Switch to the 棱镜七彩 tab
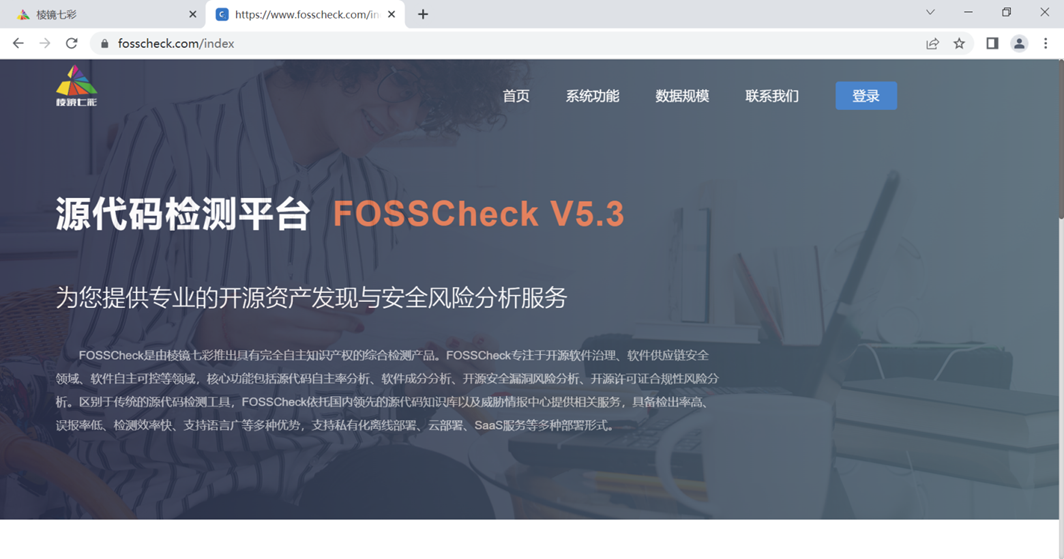The height and width of the screenshot is (559, 1064). (x=102, y=14)
